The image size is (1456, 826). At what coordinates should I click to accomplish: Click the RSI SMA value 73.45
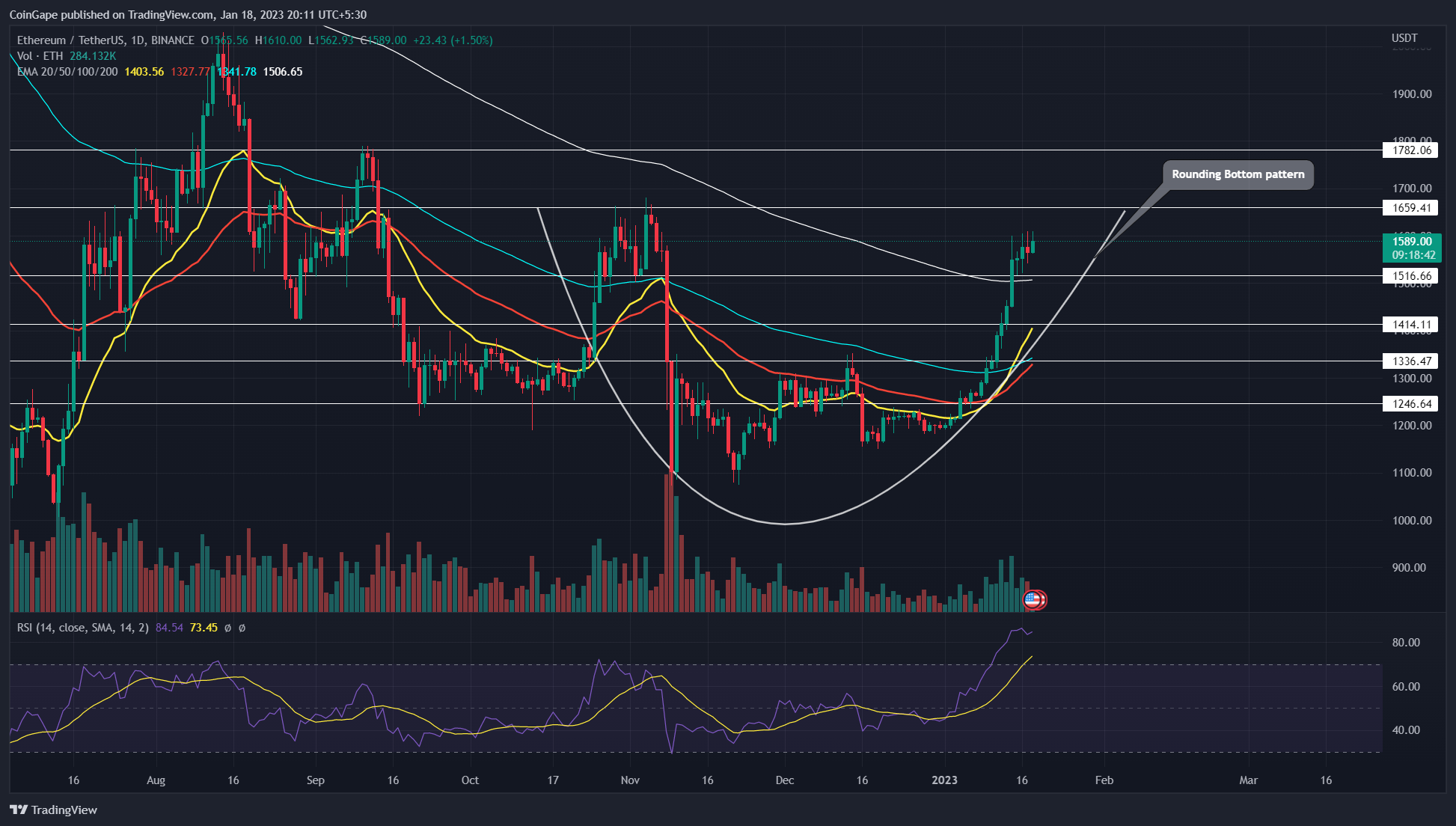coord(204,628)
